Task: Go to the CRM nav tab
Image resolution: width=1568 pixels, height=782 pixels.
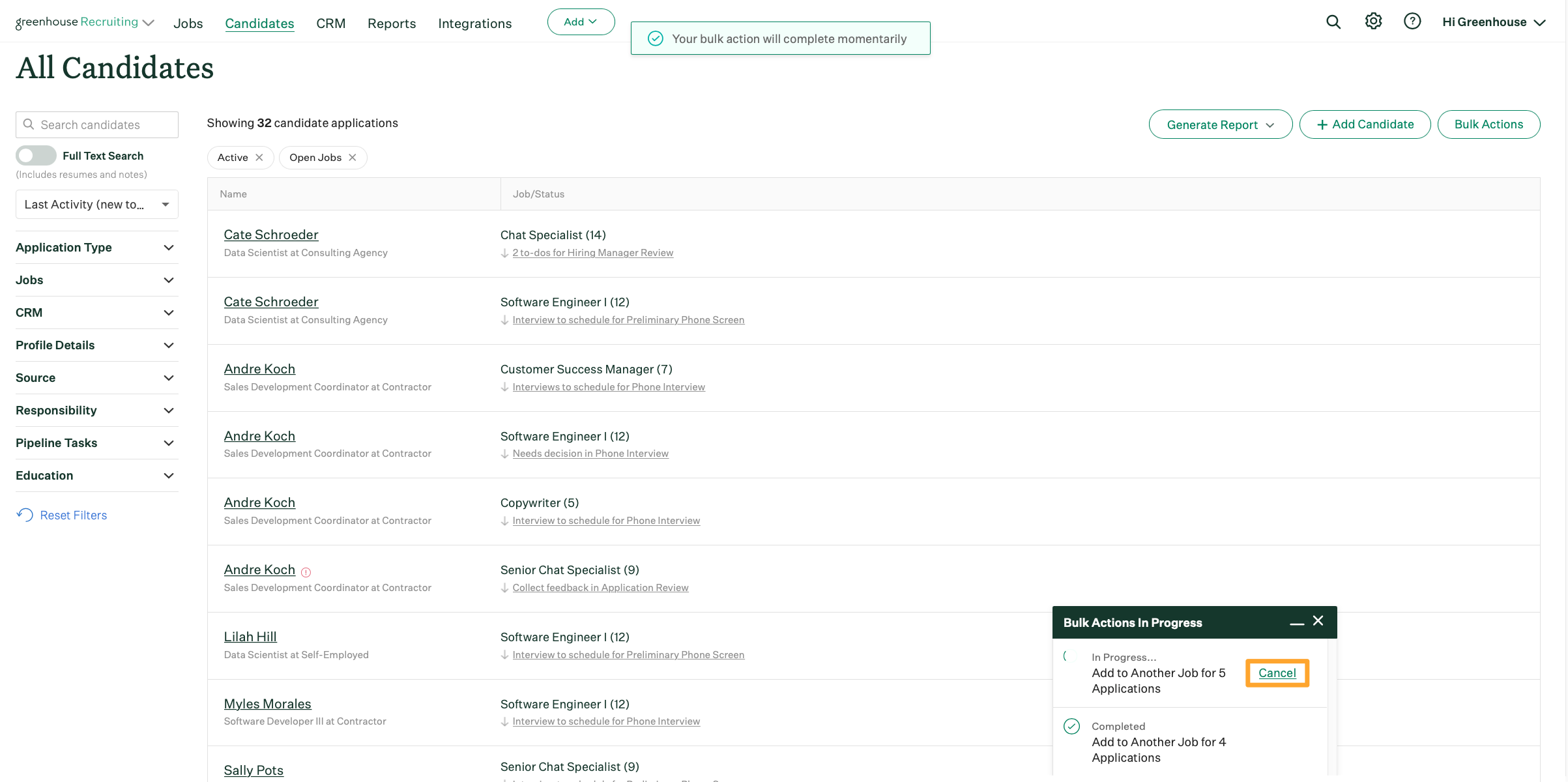Action: (331, 23)
